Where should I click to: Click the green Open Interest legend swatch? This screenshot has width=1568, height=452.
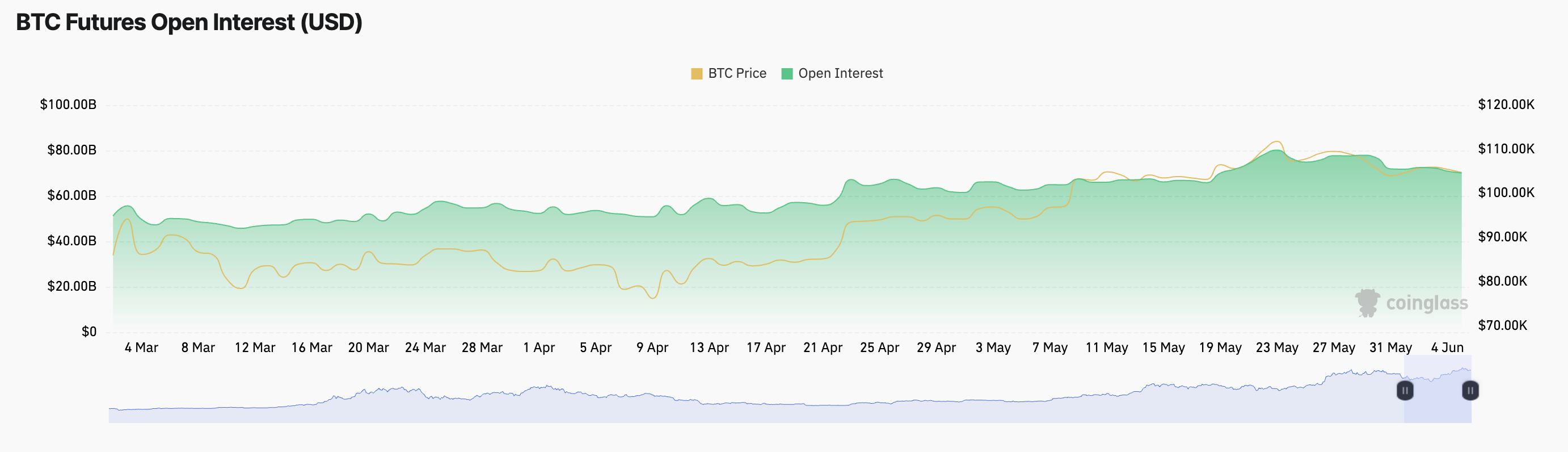(786, 74)
